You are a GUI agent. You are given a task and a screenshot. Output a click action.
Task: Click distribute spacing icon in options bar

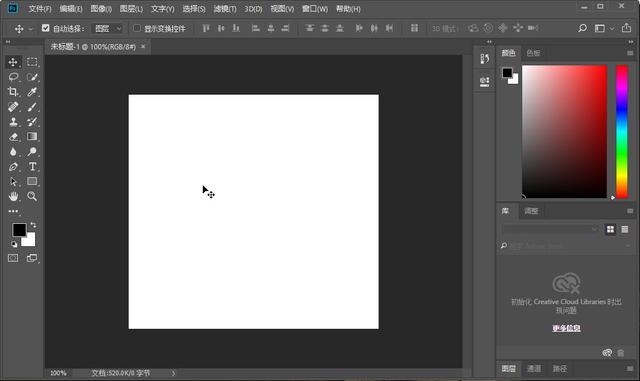click(x=414, y=28)
